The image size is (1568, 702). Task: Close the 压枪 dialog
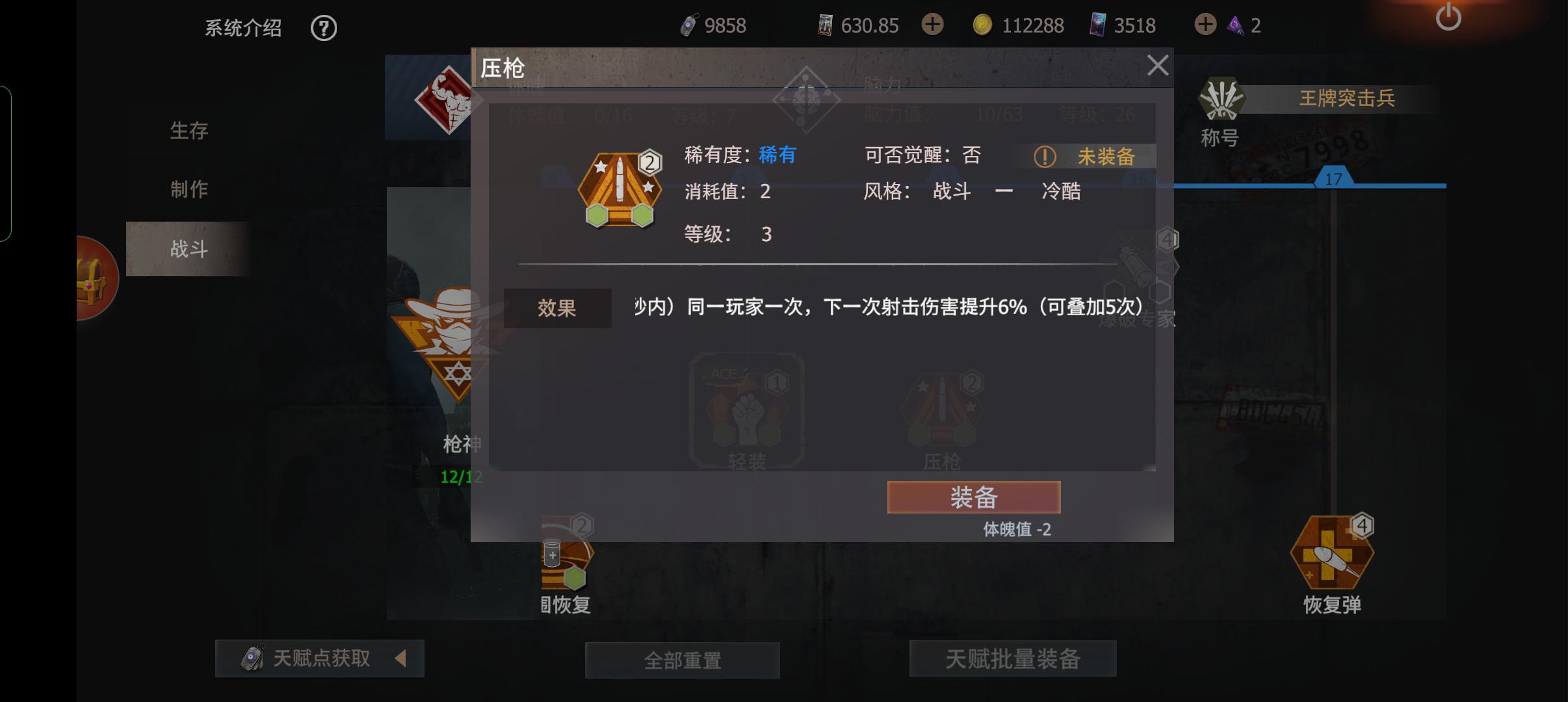pos(1158,65)
